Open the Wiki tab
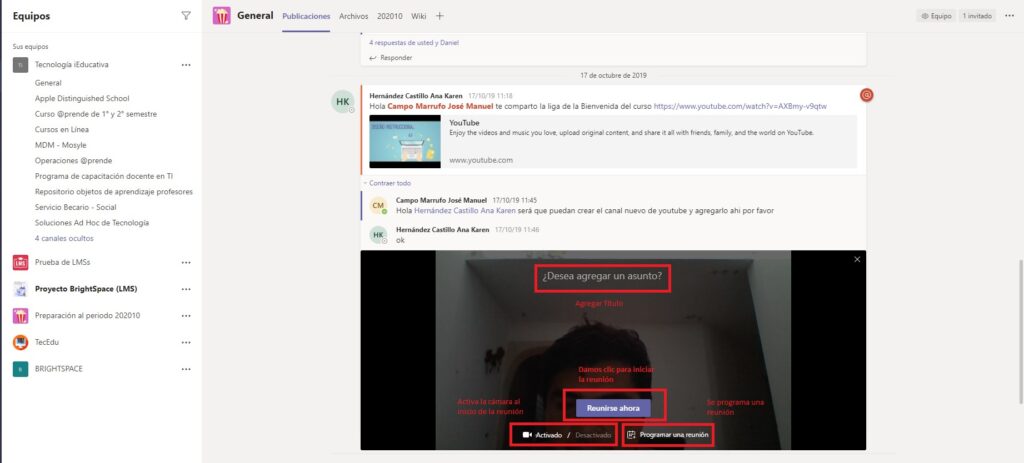Viewport: 1024px width, 463px height. coord(419,16)
